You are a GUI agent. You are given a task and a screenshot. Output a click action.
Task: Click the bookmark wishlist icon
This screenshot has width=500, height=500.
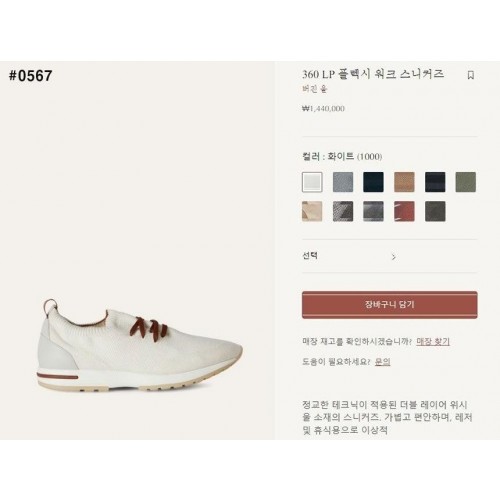471,75
